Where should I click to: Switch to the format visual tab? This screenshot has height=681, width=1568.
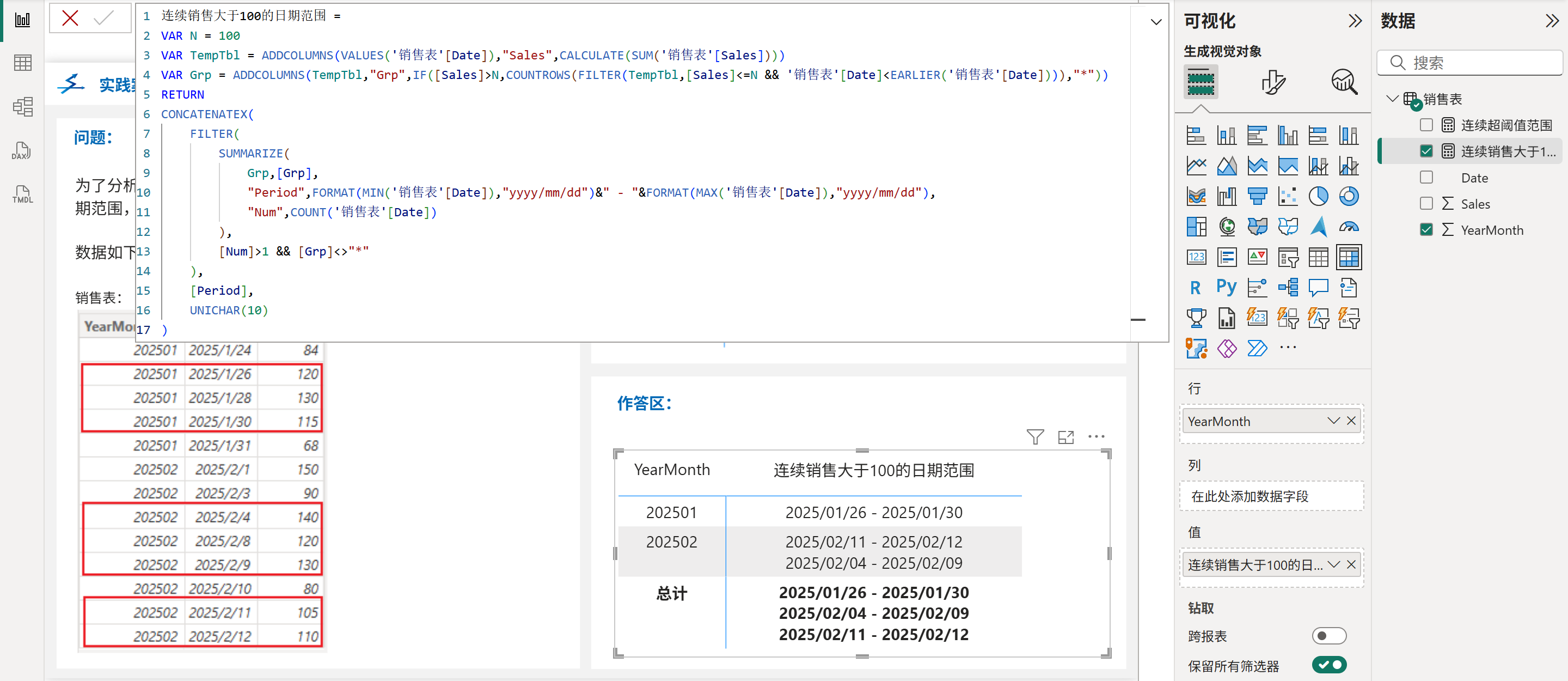(1273, 82)
